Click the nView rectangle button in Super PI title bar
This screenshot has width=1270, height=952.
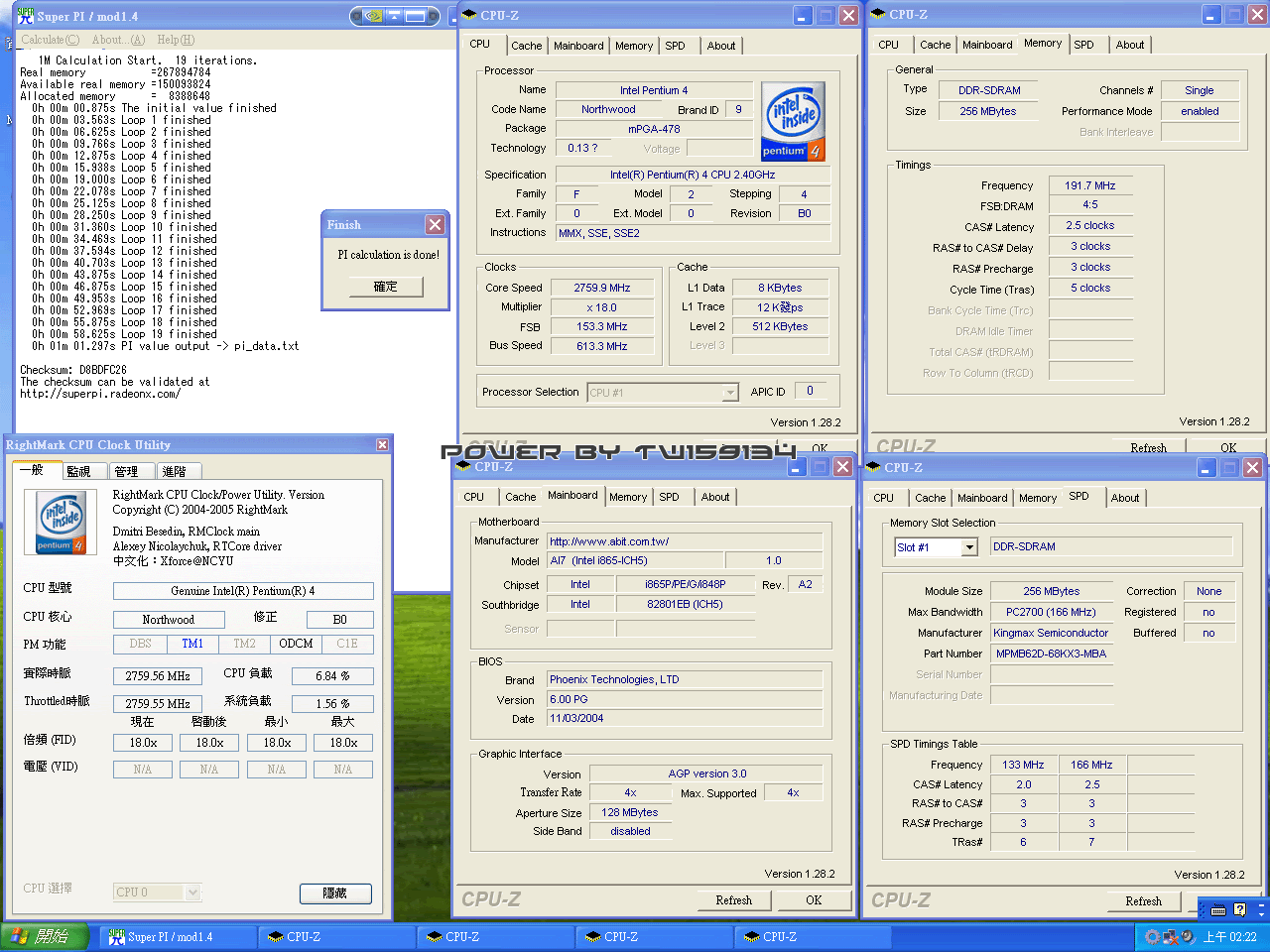point(415,16)
